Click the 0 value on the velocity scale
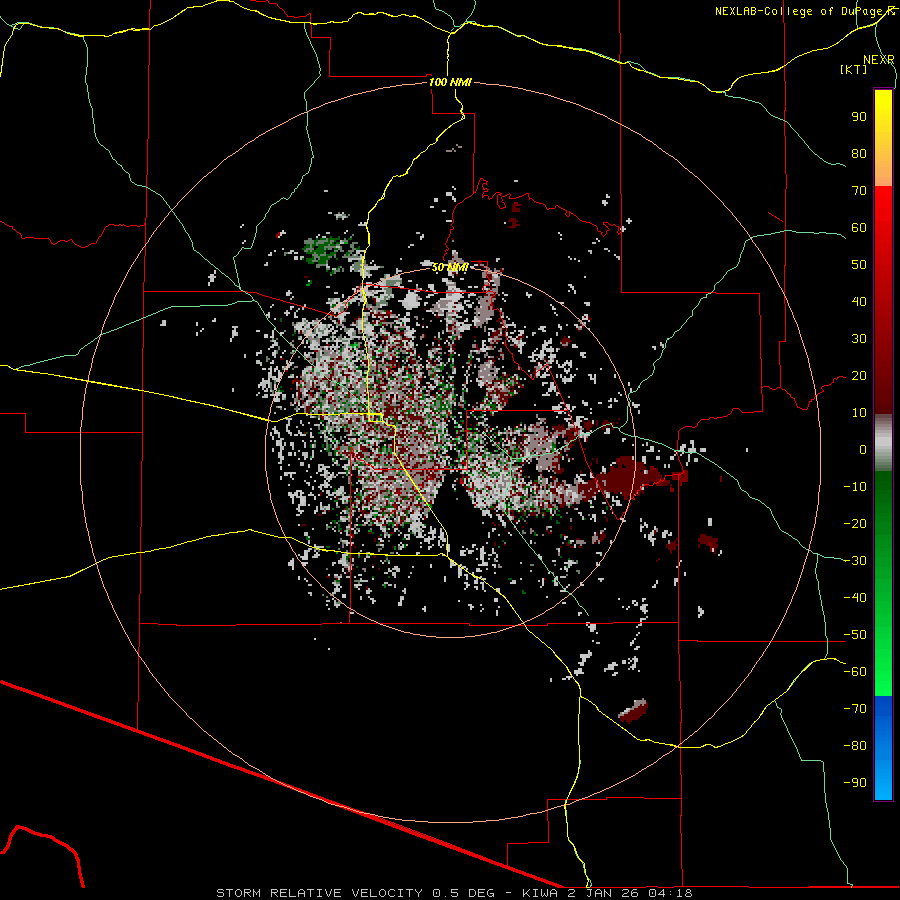This screenshot has width=900, height=900. (863, 449)
